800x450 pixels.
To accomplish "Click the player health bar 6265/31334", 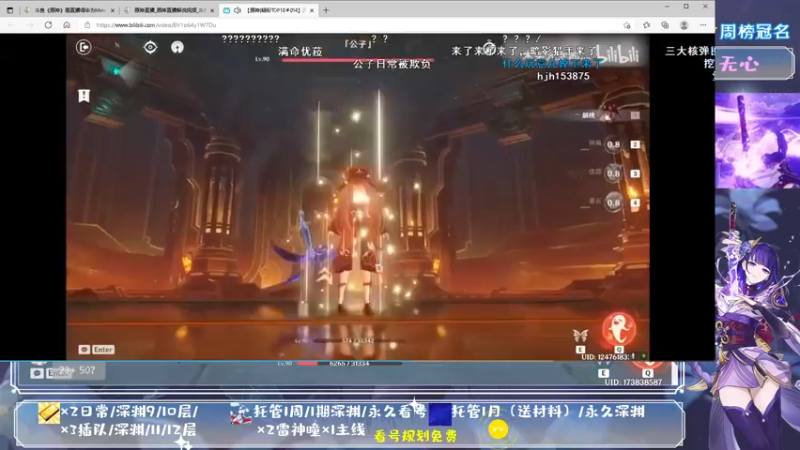I will point(349,363).
